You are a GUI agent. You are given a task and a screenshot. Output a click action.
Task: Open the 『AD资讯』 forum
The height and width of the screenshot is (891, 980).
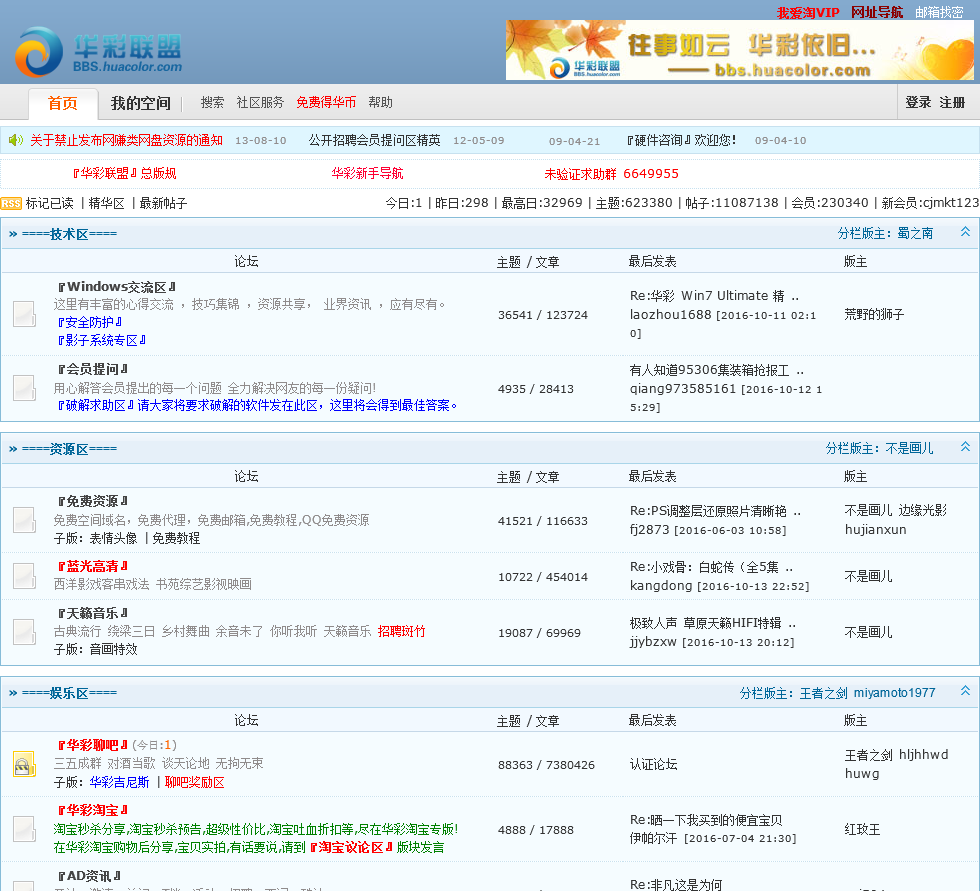pos(89,876)
